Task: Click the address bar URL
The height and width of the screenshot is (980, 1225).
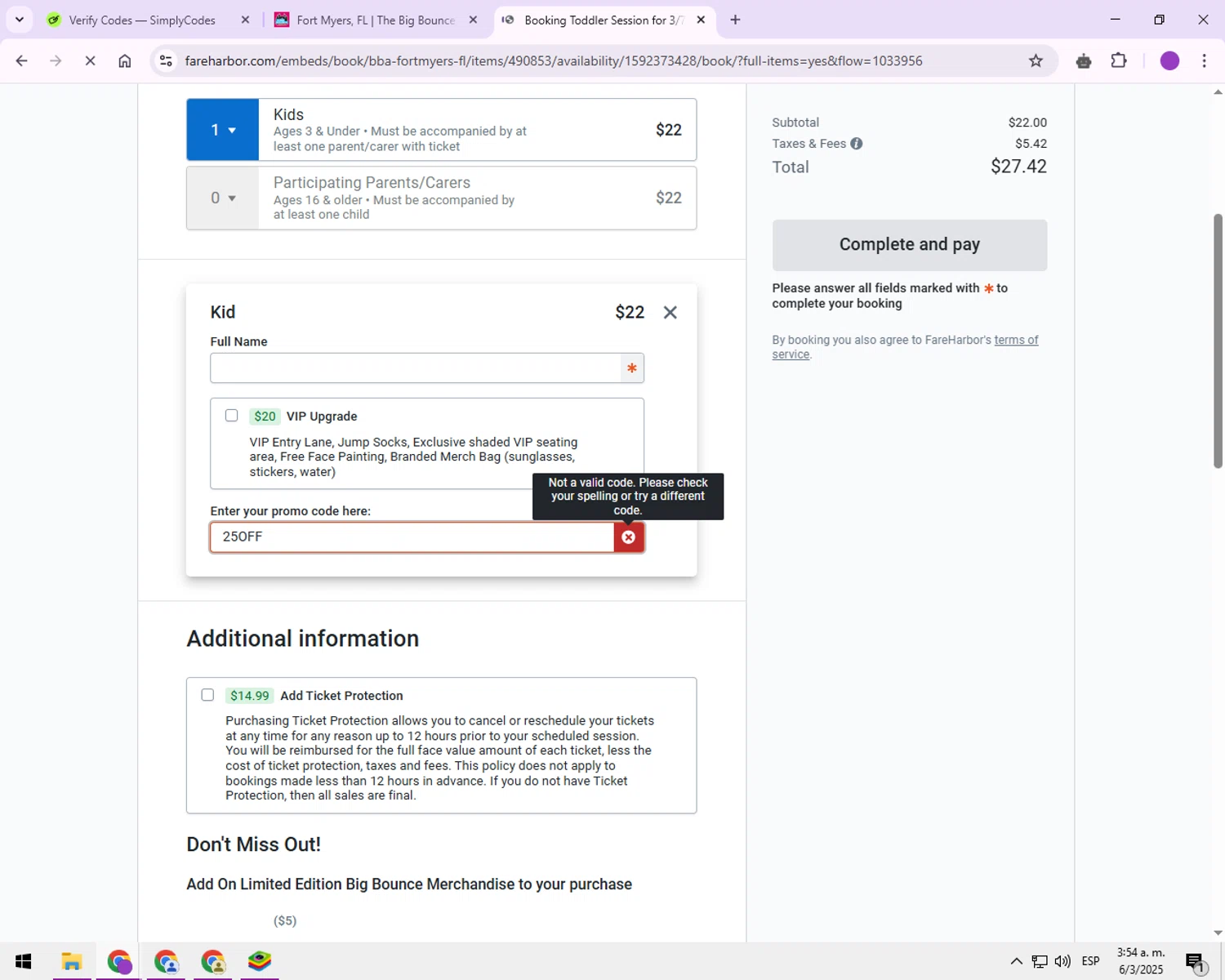Action: (554, 60)
